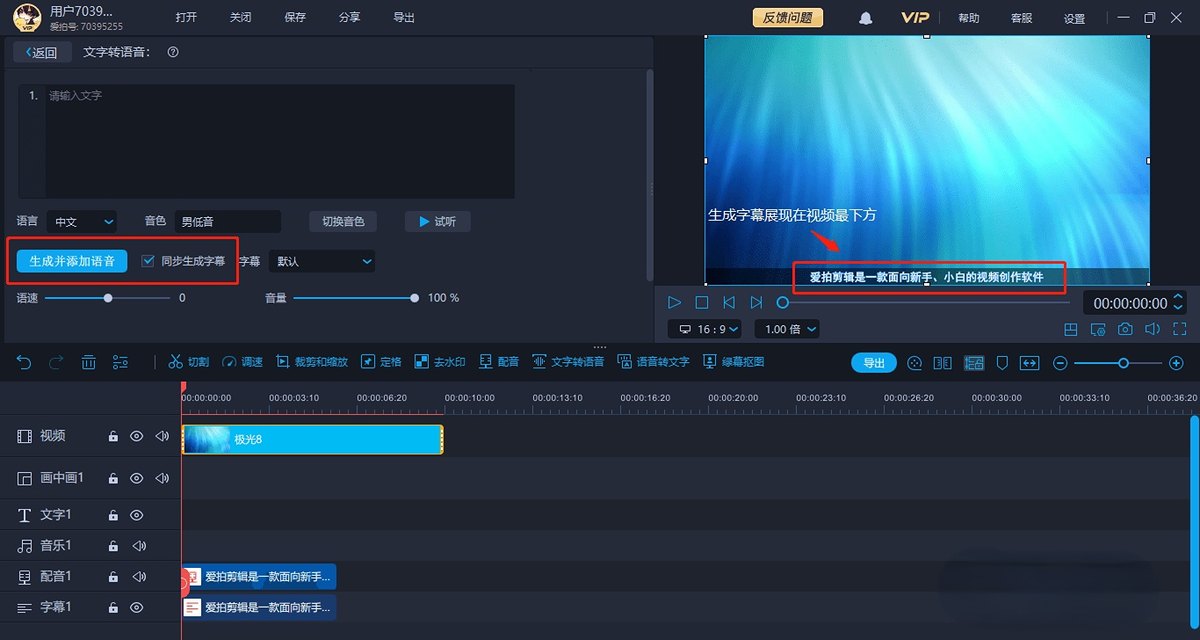
Task: Open the 语言 language dropdown showing 中文
Action: 82,221
